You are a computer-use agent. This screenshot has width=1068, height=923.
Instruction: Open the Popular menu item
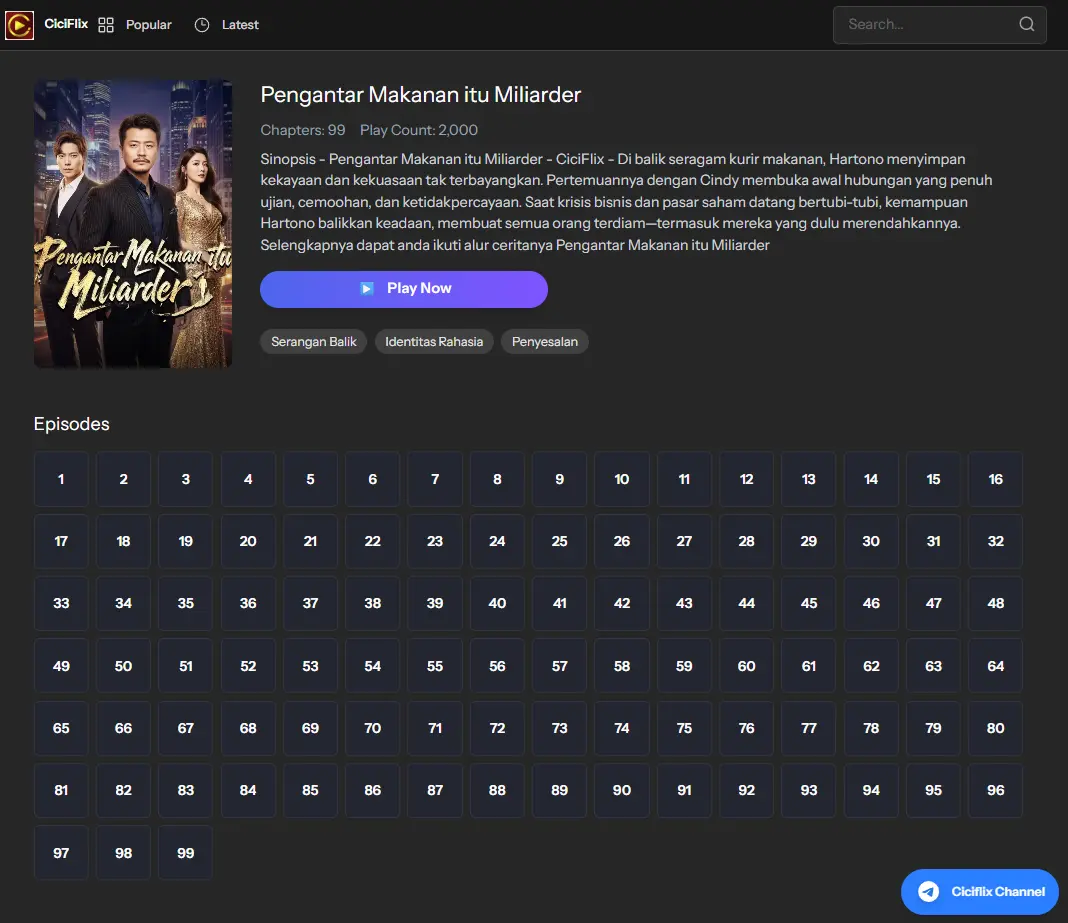[149, 25]
